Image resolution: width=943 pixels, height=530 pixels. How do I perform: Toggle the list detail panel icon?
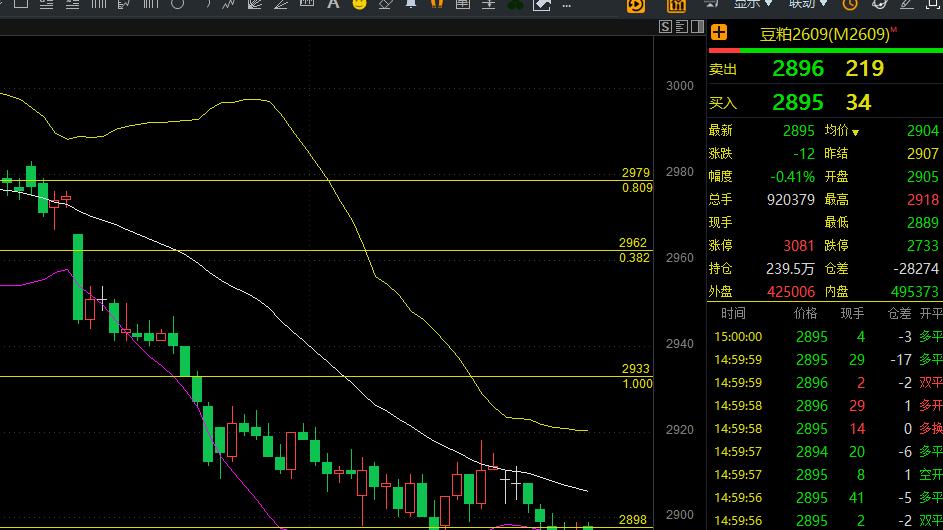[681, 26]
